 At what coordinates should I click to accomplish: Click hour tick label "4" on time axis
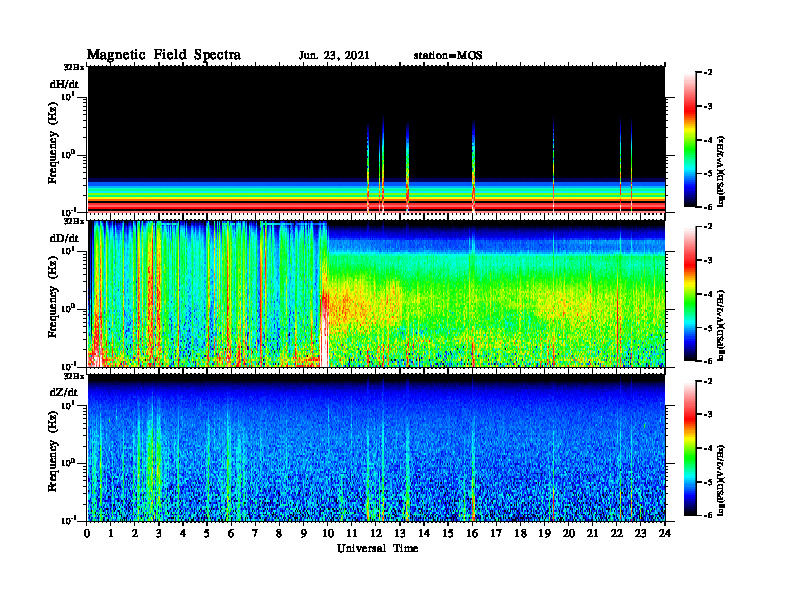[x=183, y=533]
